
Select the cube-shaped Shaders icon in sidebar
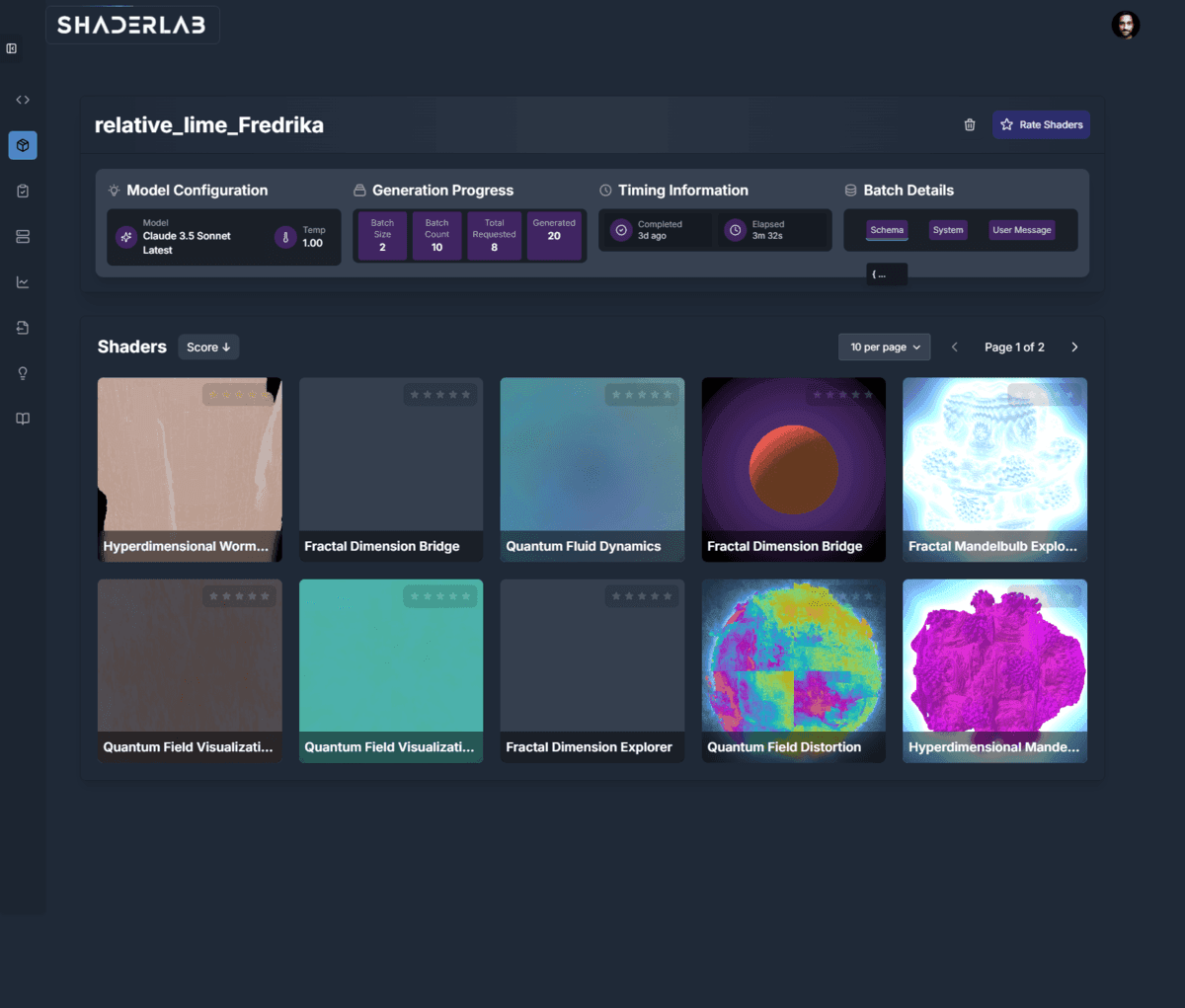[22, 144]
